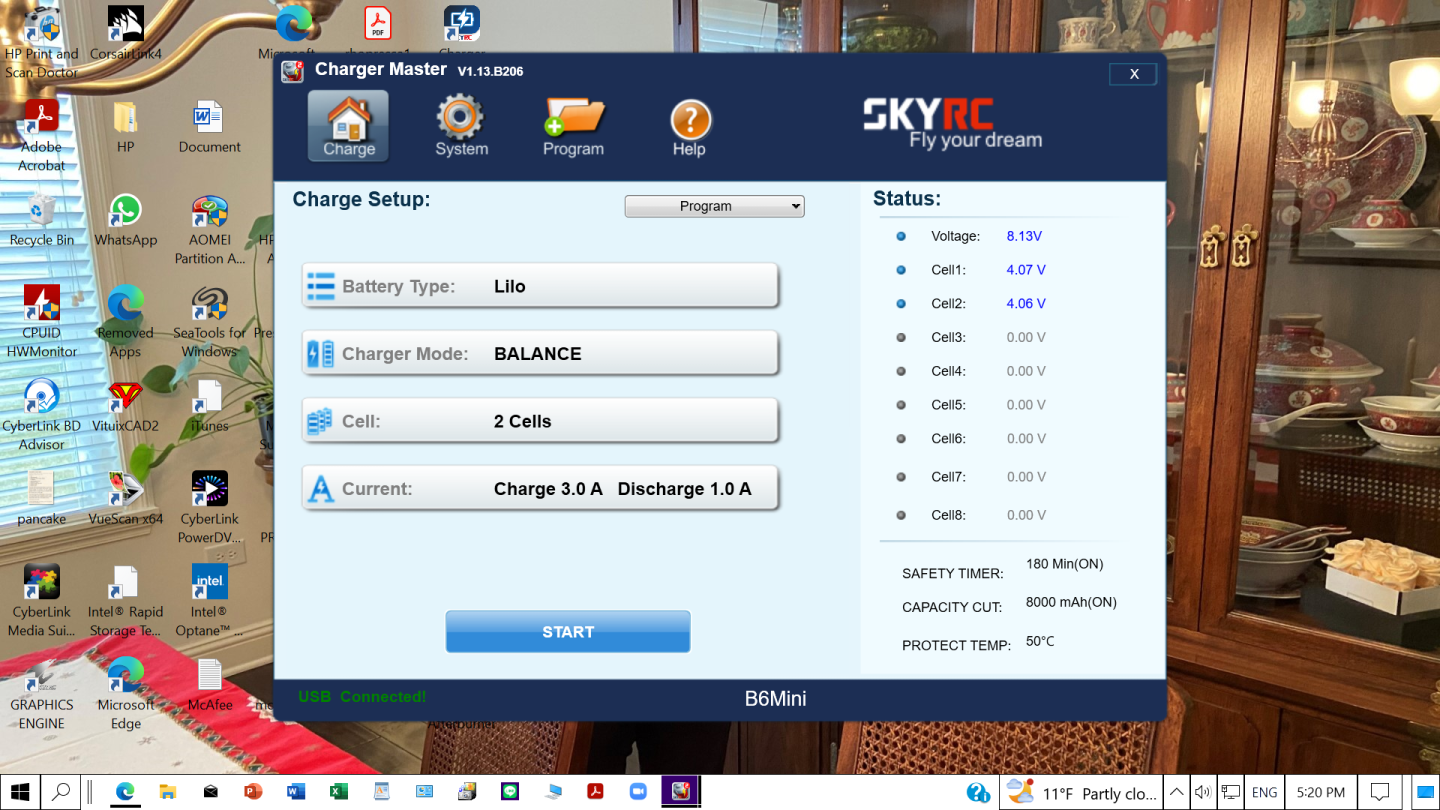Open the weather widget showing 11°F
The image size is (1440, 810).
point(1081,793)
